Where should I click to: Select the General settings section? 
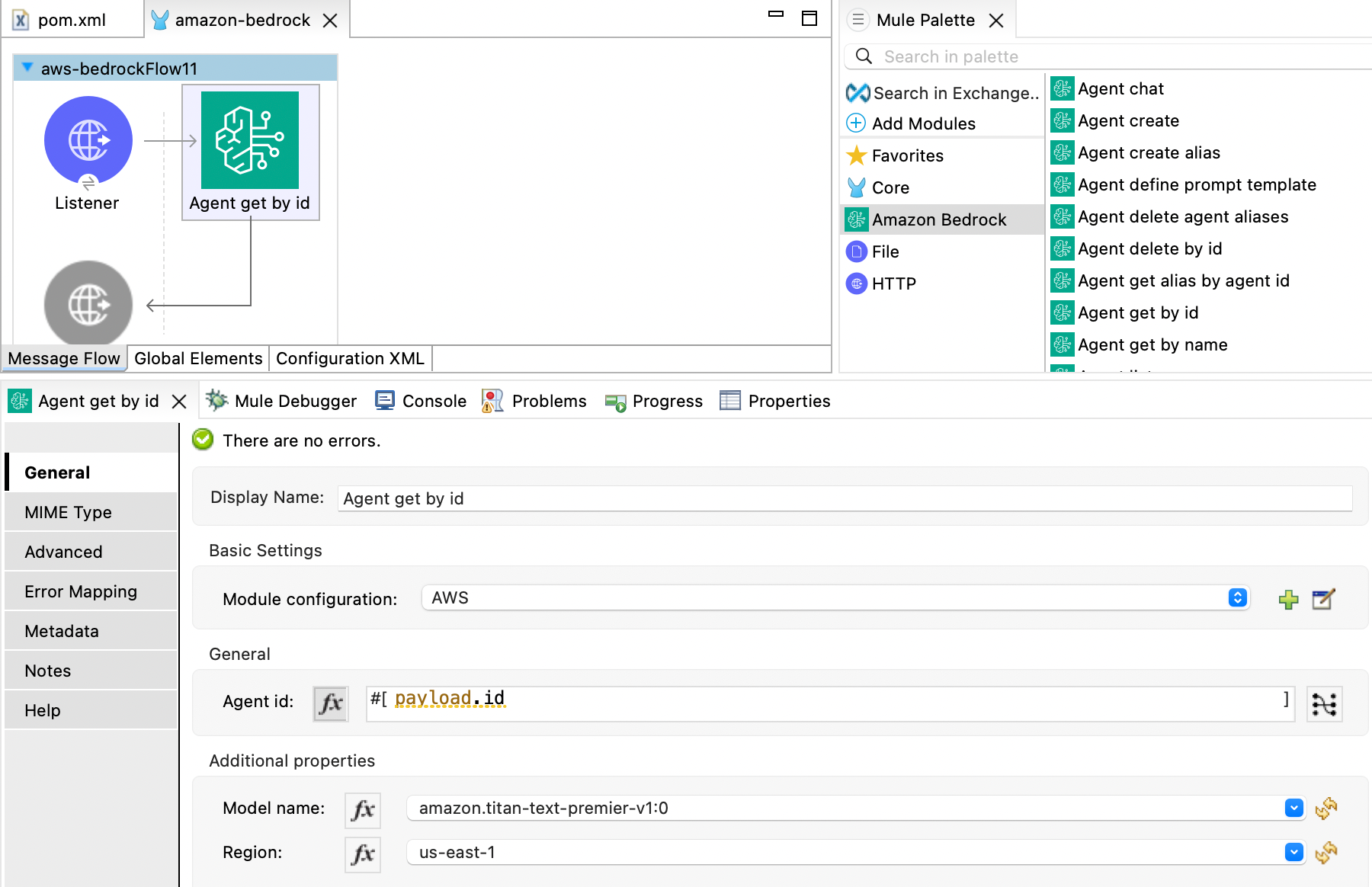[x=91, y=472]
